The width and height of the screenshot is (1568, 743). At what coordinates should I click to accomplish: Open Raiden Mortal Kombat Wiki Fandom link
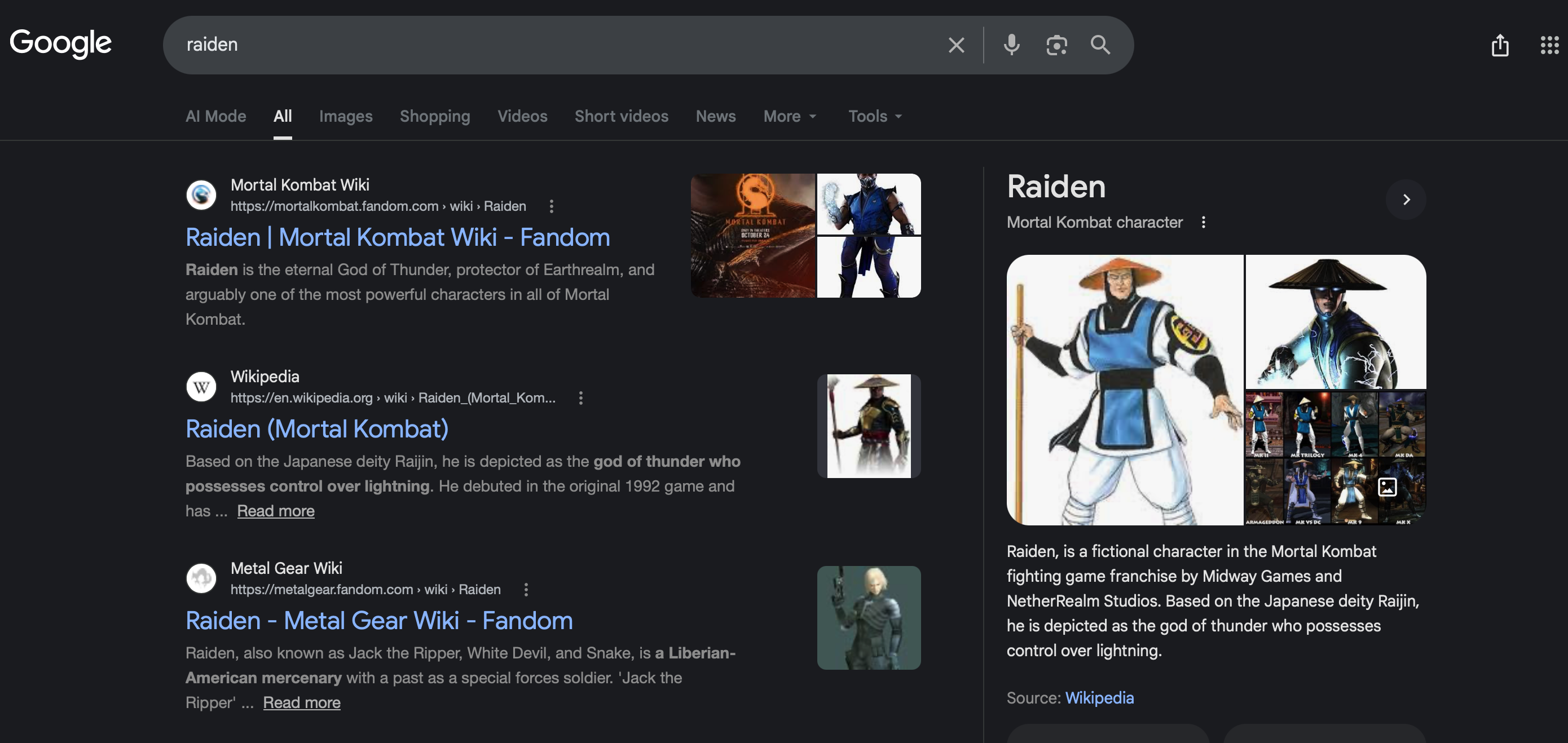(x=398, y=237)
